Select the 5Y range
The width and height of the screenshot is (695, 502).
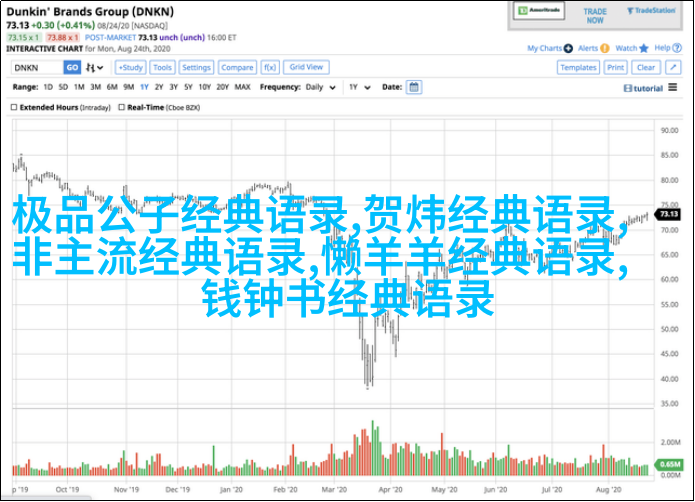(x=188, y=87)
